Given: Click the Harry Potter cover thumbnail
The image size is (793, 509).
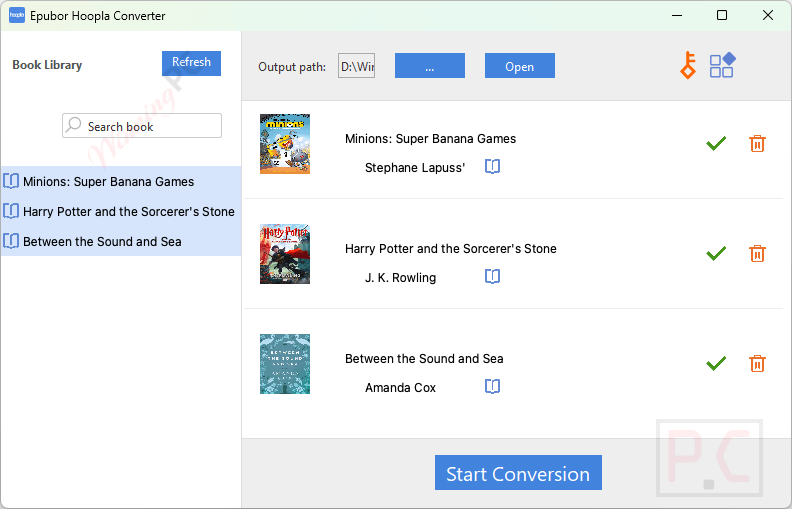Looking at the screenshot, I should (285, 254).
